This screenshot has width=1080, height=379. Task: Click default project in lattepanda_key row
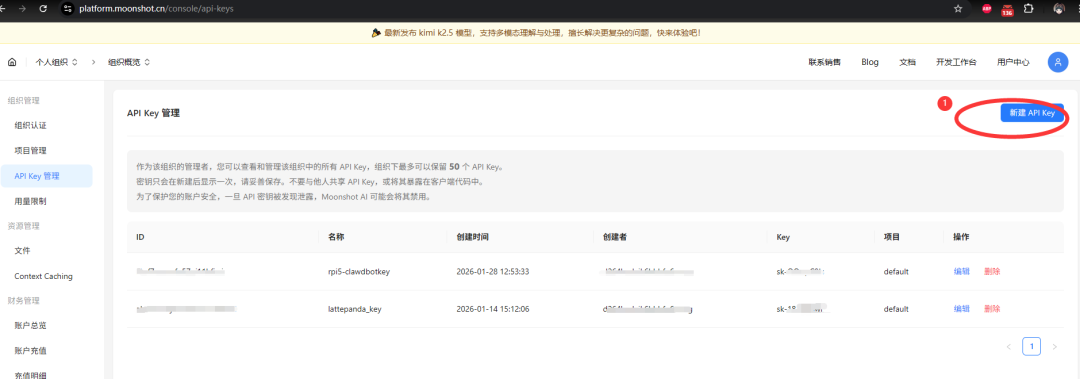[896, 309]
